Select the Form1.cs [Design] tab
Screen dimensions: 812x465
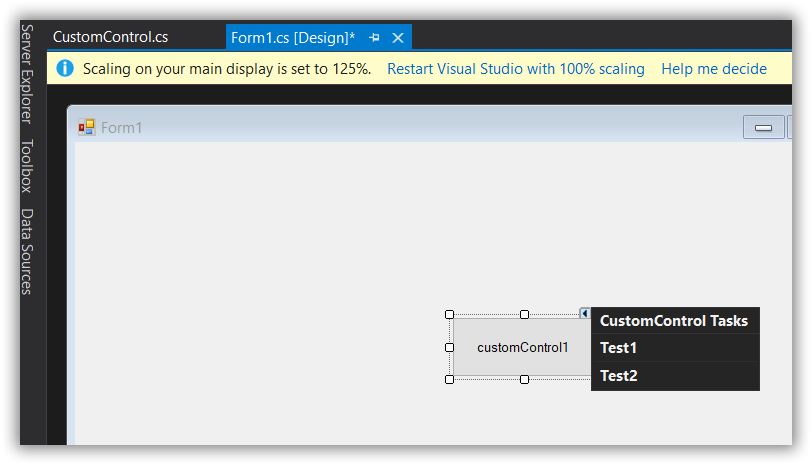(292, 37)
